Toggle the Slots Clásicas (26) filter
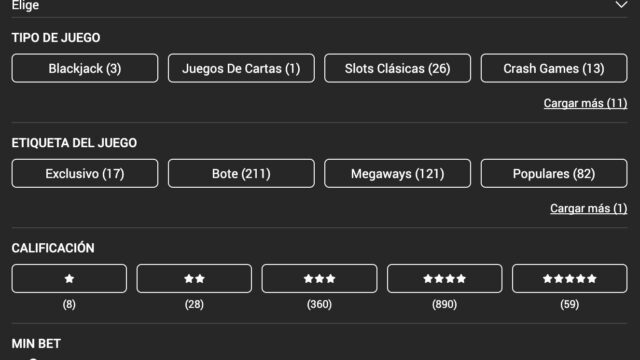 coord(398,68)
